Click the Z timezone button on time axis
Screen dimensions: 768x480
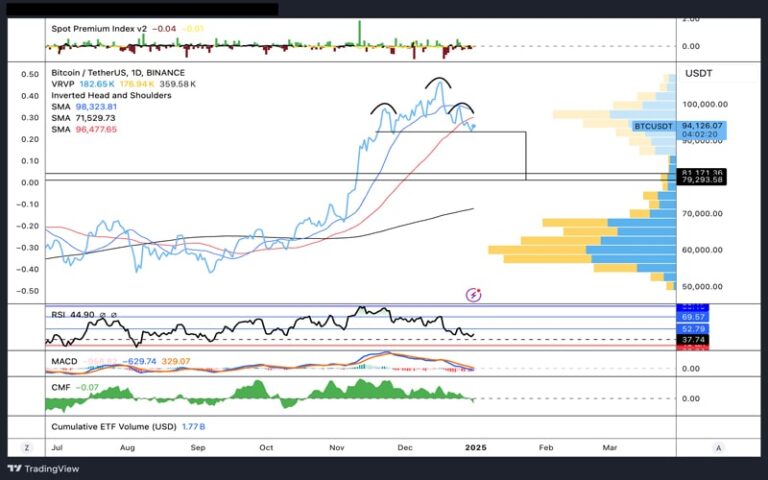27,448
